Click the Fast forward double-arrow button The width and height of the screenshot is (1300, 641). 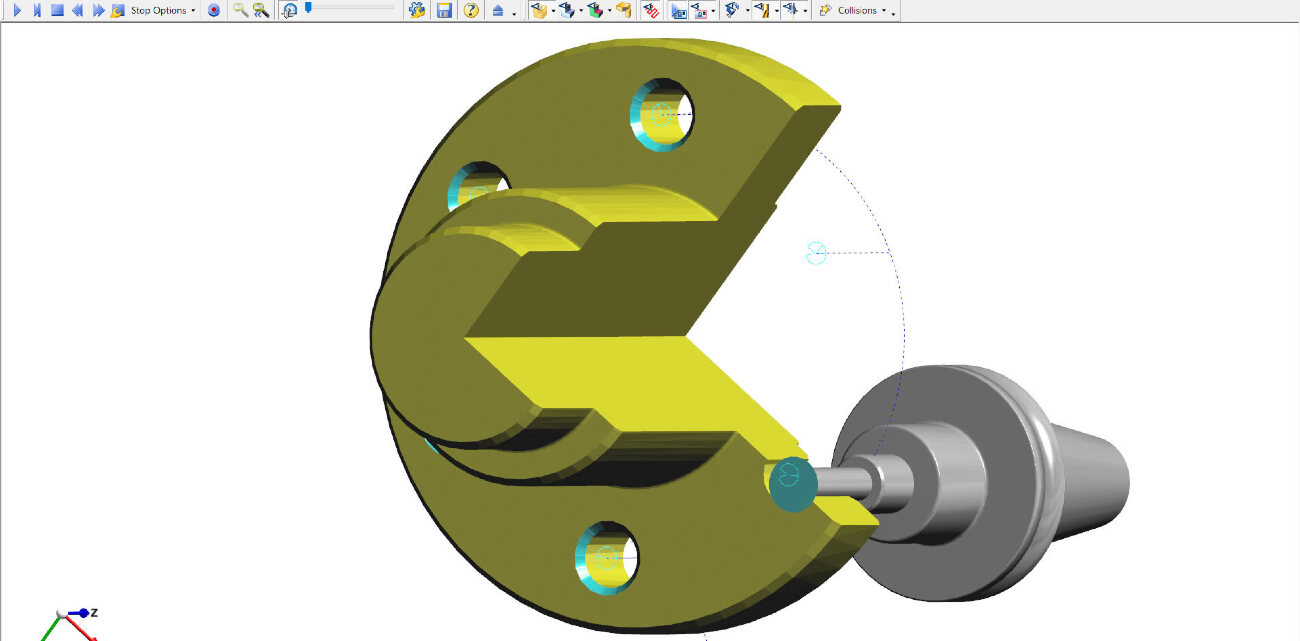click(x=98, y=10)
